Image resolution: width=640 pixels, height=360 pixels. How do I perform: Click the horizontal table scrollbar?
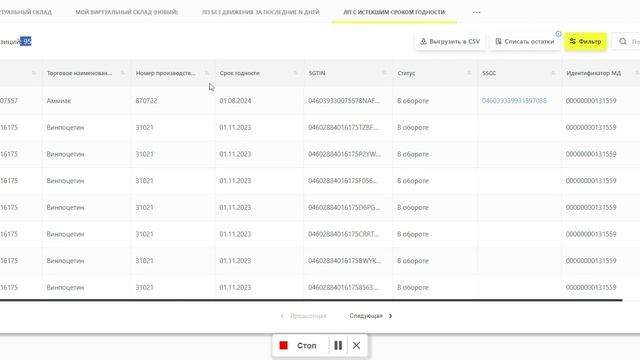(311, 300)
